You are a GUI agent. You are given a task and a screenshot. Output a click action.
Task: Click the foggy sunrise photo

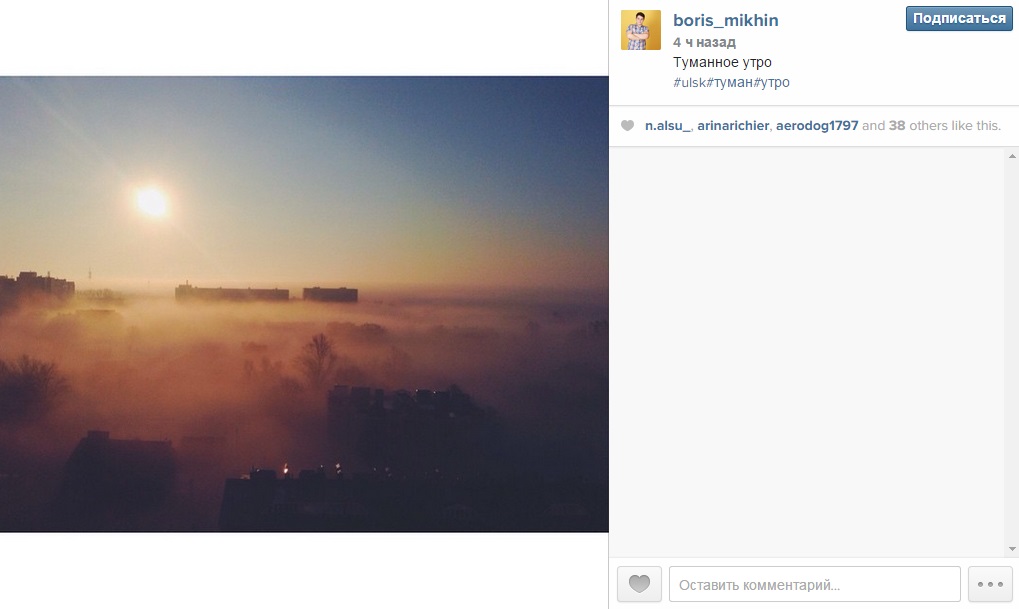tap(304, 304)
